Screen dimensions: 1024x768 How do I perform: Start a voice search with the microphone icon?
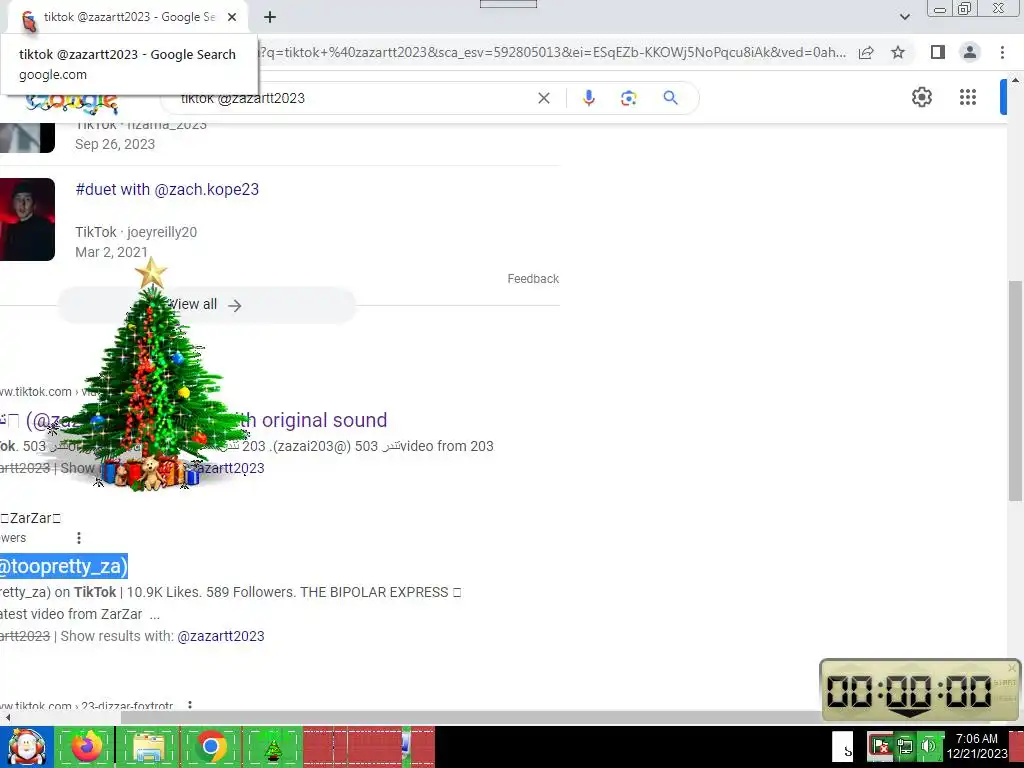[588, 98]
